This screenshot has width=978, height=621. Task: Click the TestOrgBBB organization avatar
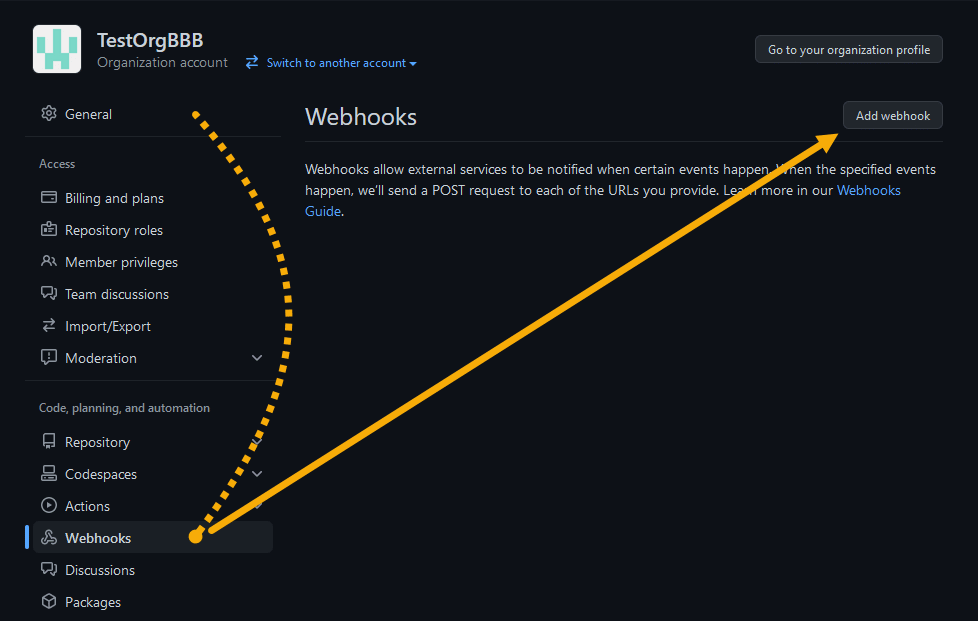pyautogui.click(x=57, y=49)
